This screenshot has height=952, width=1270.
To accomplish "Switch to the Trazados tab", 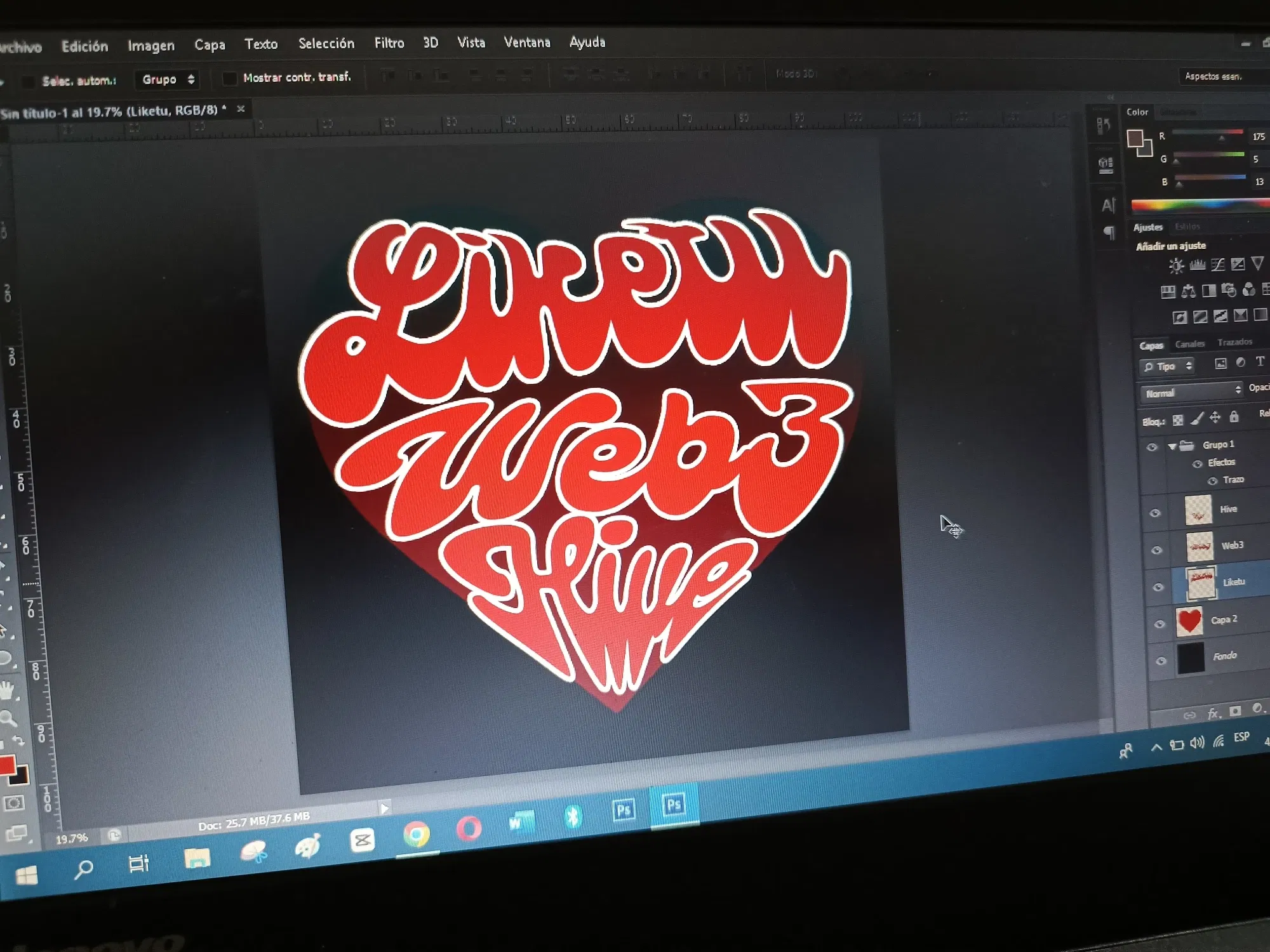I will (1234, 342).
